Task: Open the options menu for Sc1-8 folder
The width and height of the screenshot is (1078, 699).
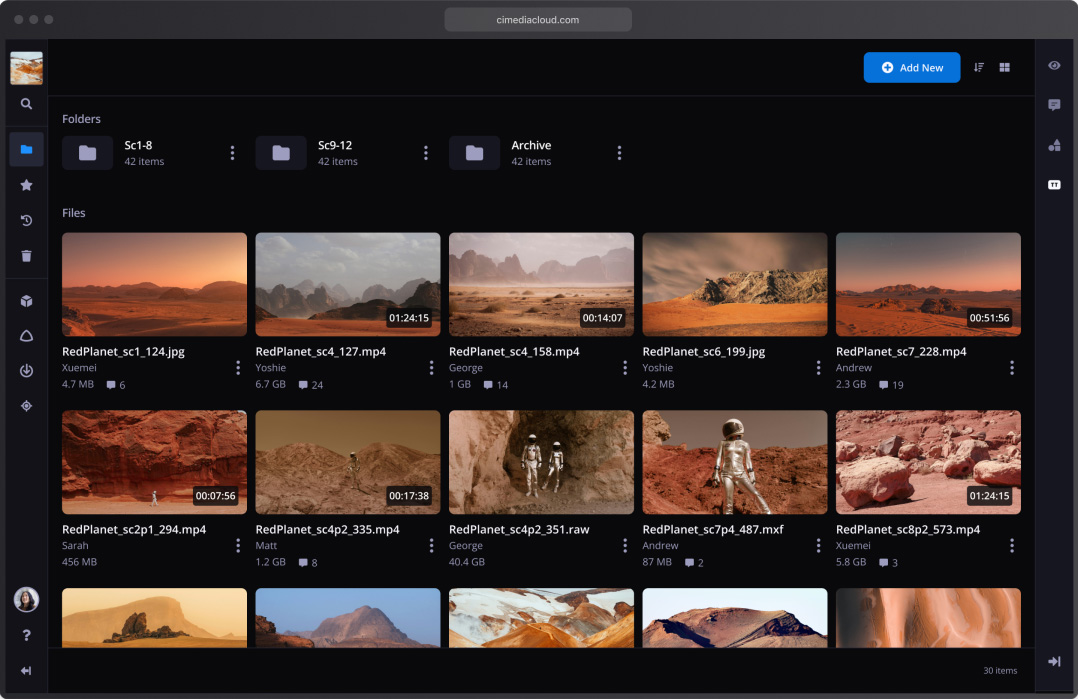Action: pos(233,152)
